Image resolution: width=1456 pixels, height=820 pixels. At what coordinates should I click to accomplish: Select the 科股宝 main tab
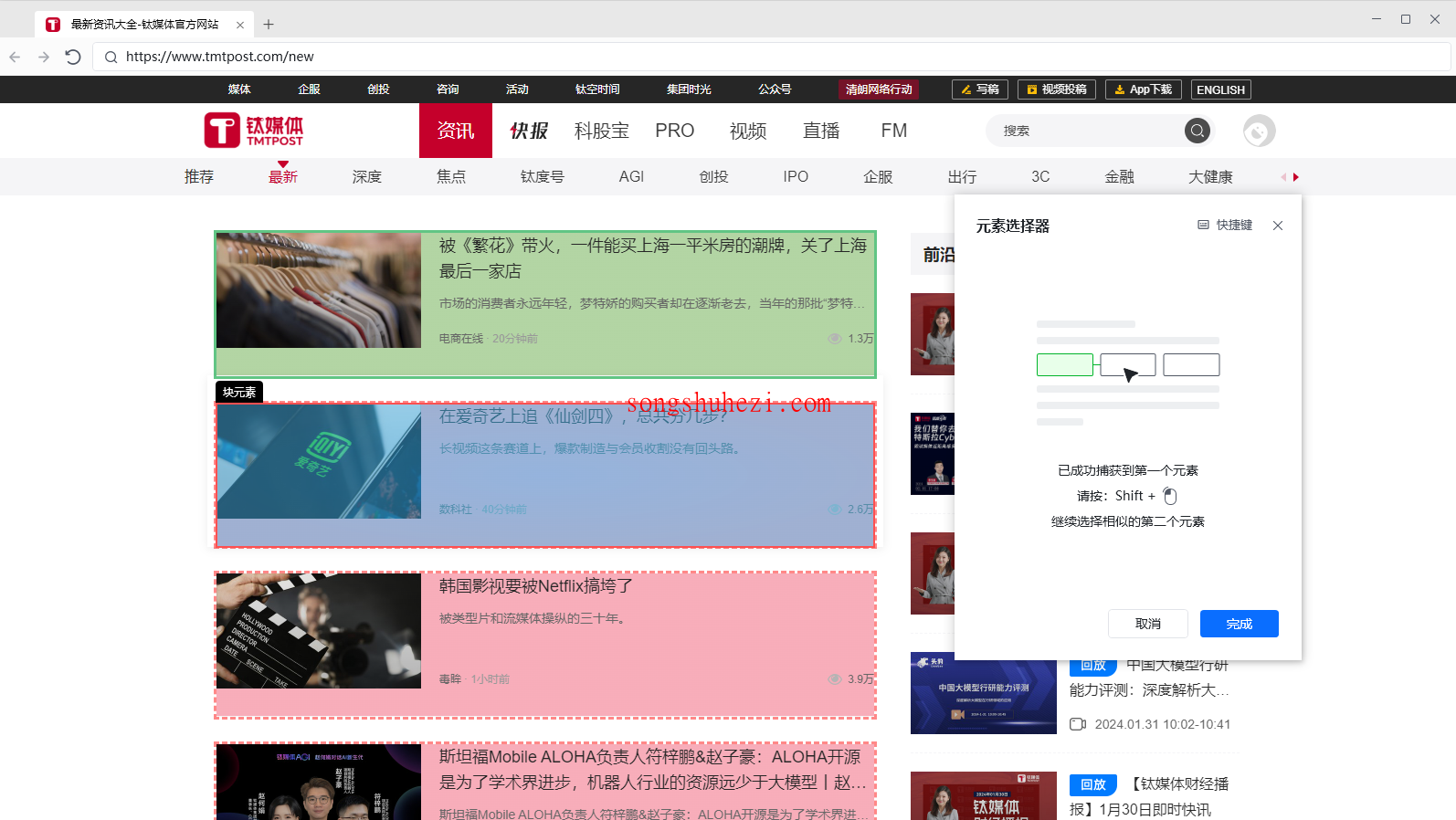[x=602, y=131]
